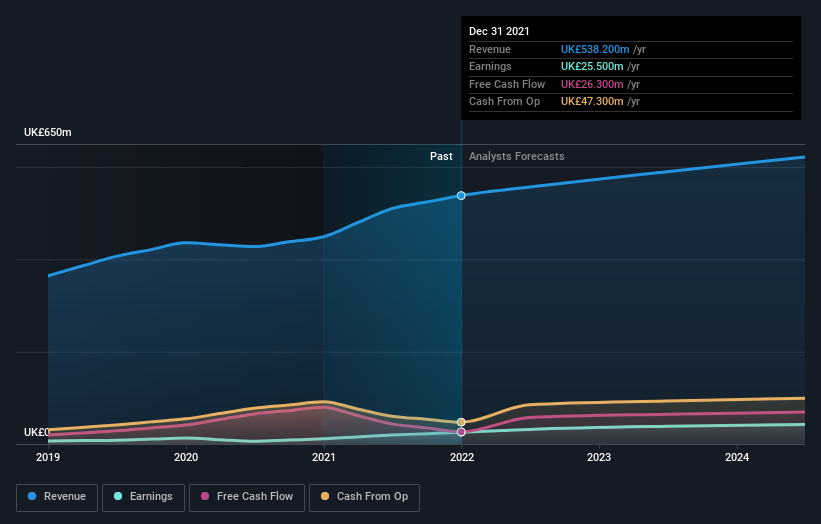821x524 pixels.
Task: Click the Analysts Forecasts label
Action: point(516,156)
